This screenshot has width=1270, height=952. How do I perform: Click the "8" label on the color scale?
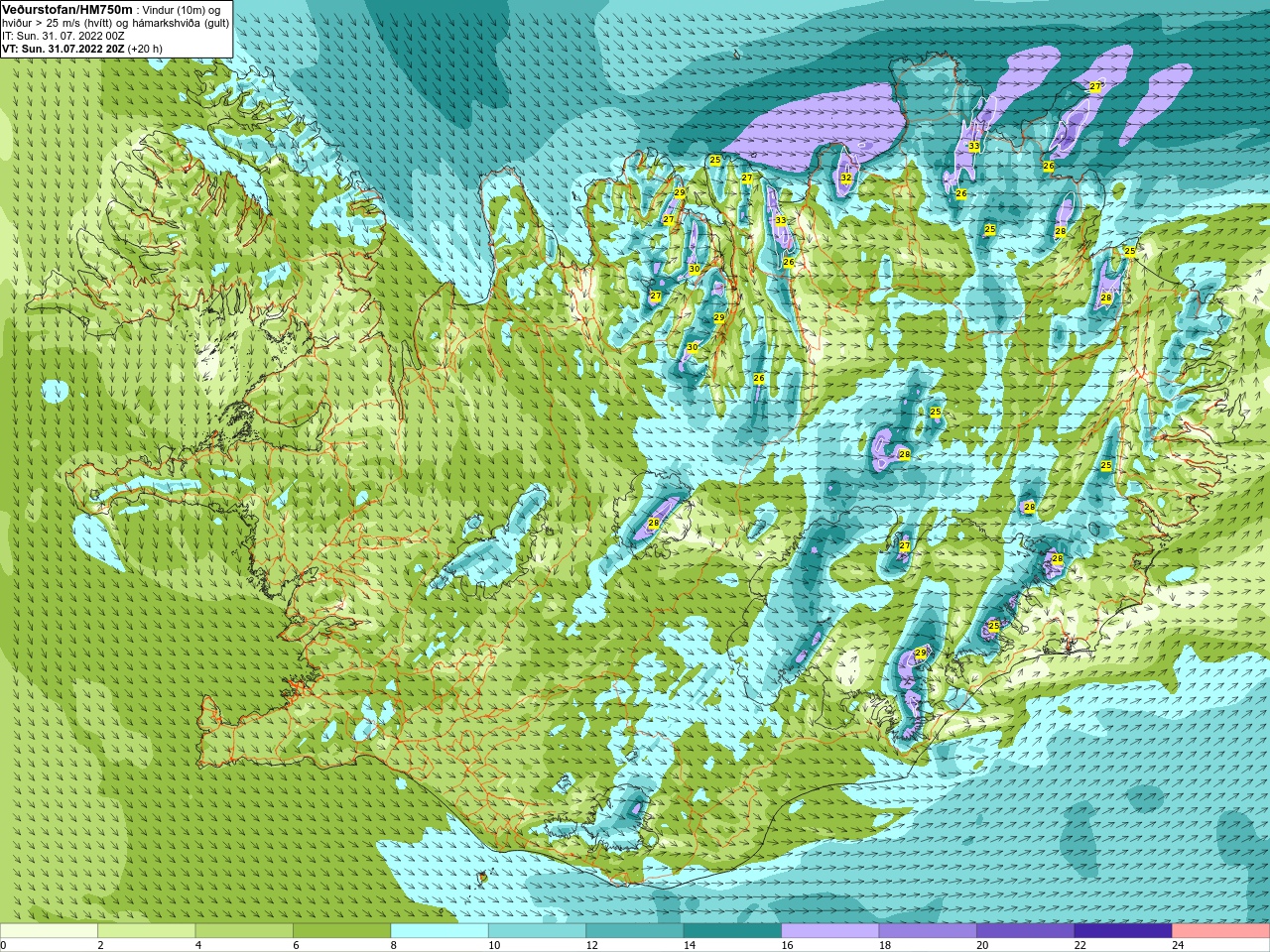[393, 945]
